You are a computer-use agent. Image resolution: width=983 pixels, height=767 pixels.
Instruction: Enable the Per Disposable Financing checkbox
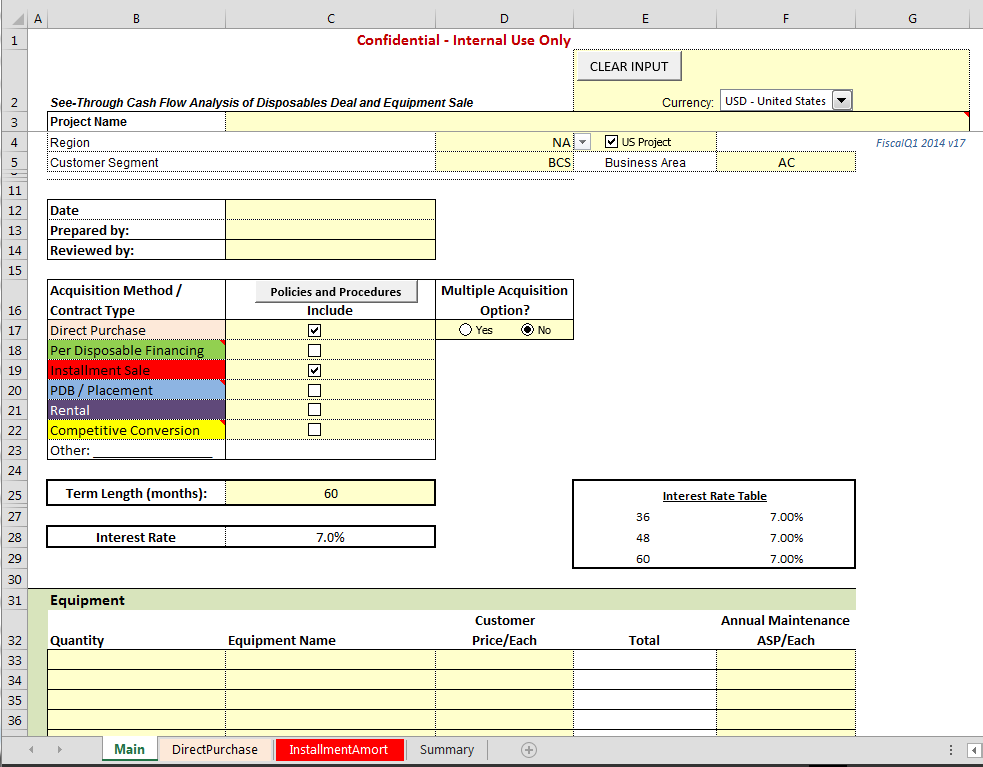click(x=314, y=350)
